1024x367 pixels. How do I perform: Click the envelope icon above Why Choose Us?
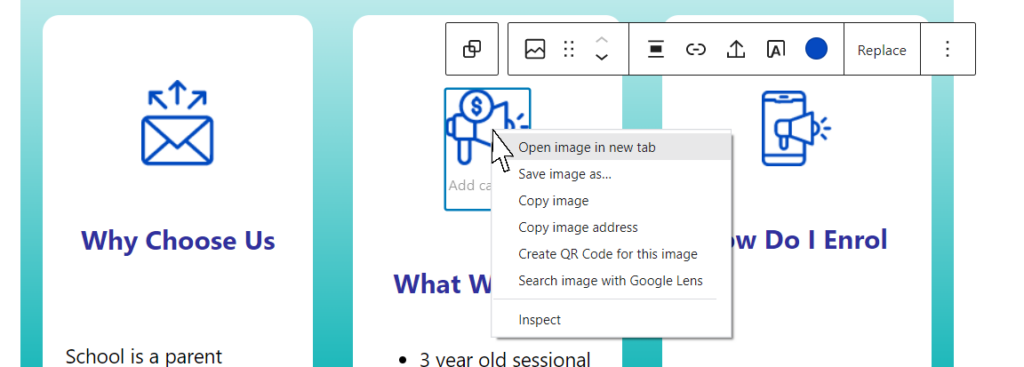[x=178, y=123]
